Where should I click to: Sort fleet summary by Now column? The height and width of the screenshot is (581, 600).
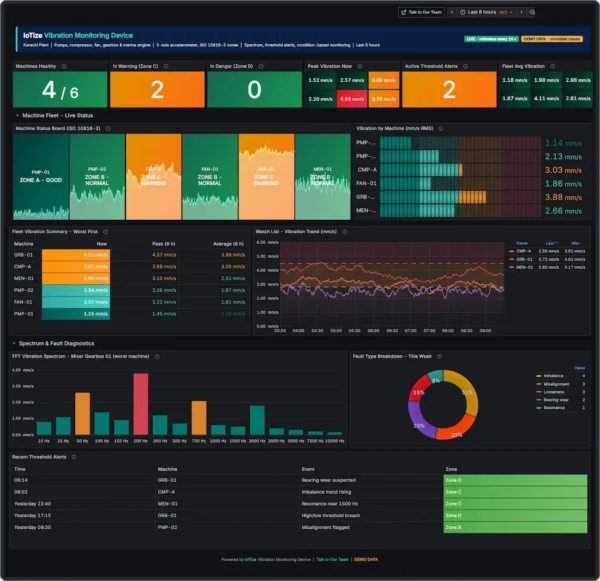pos(101,244)
